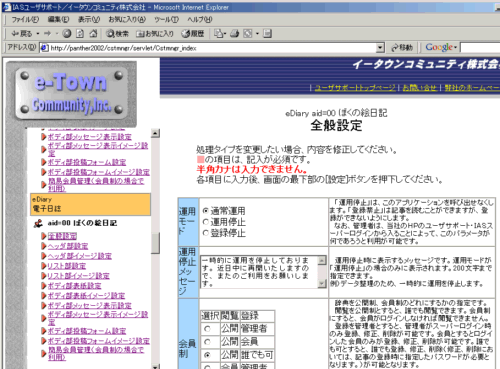The height and width of the screenshot is (369, 500).
Task: Select the 通常運用 radio button
Action: pyautogui.click(x=206, y=211)
